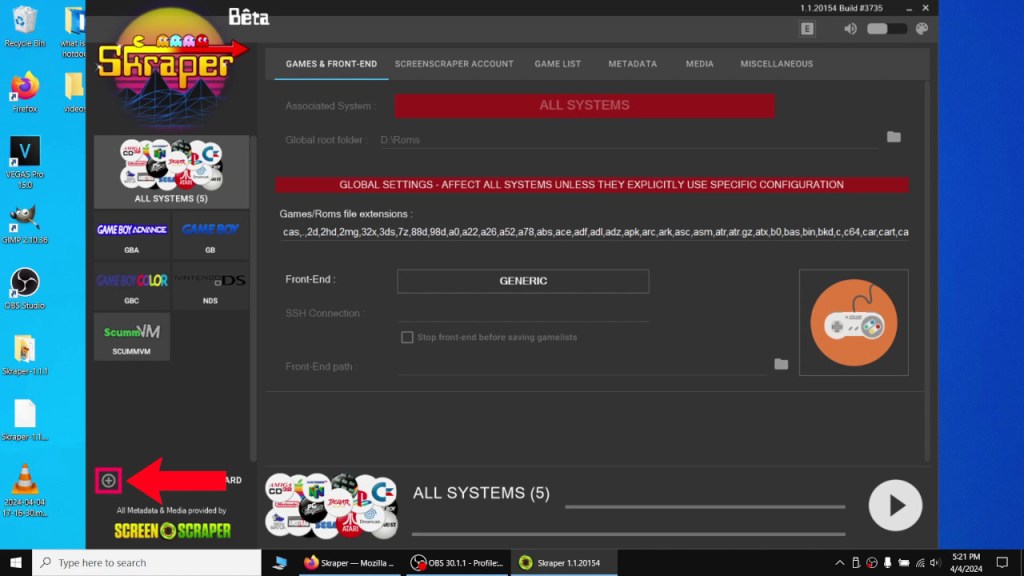
Task: Switch to the METADATA tab
Action: (632, 63)
